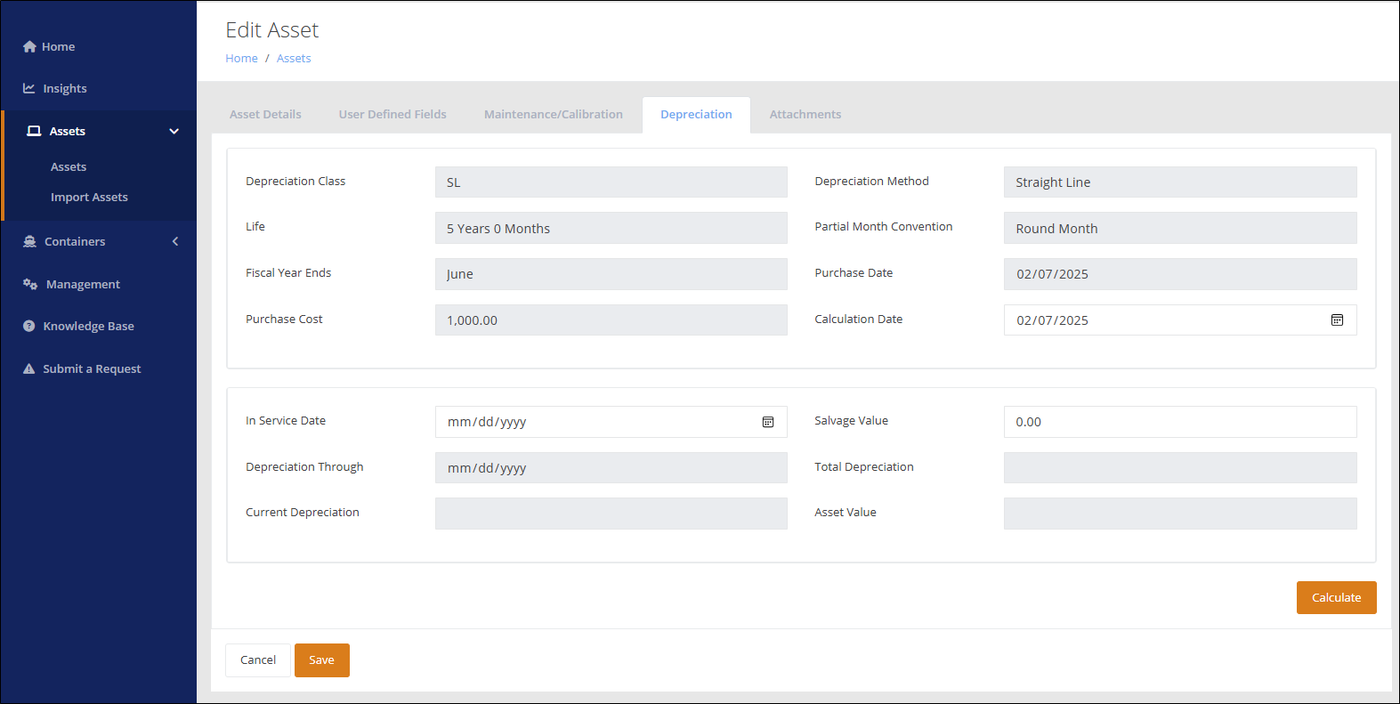Click the Depreciation Class field showing SL
The height and width of the screenshot is (704, 1400).
[611, 182]
